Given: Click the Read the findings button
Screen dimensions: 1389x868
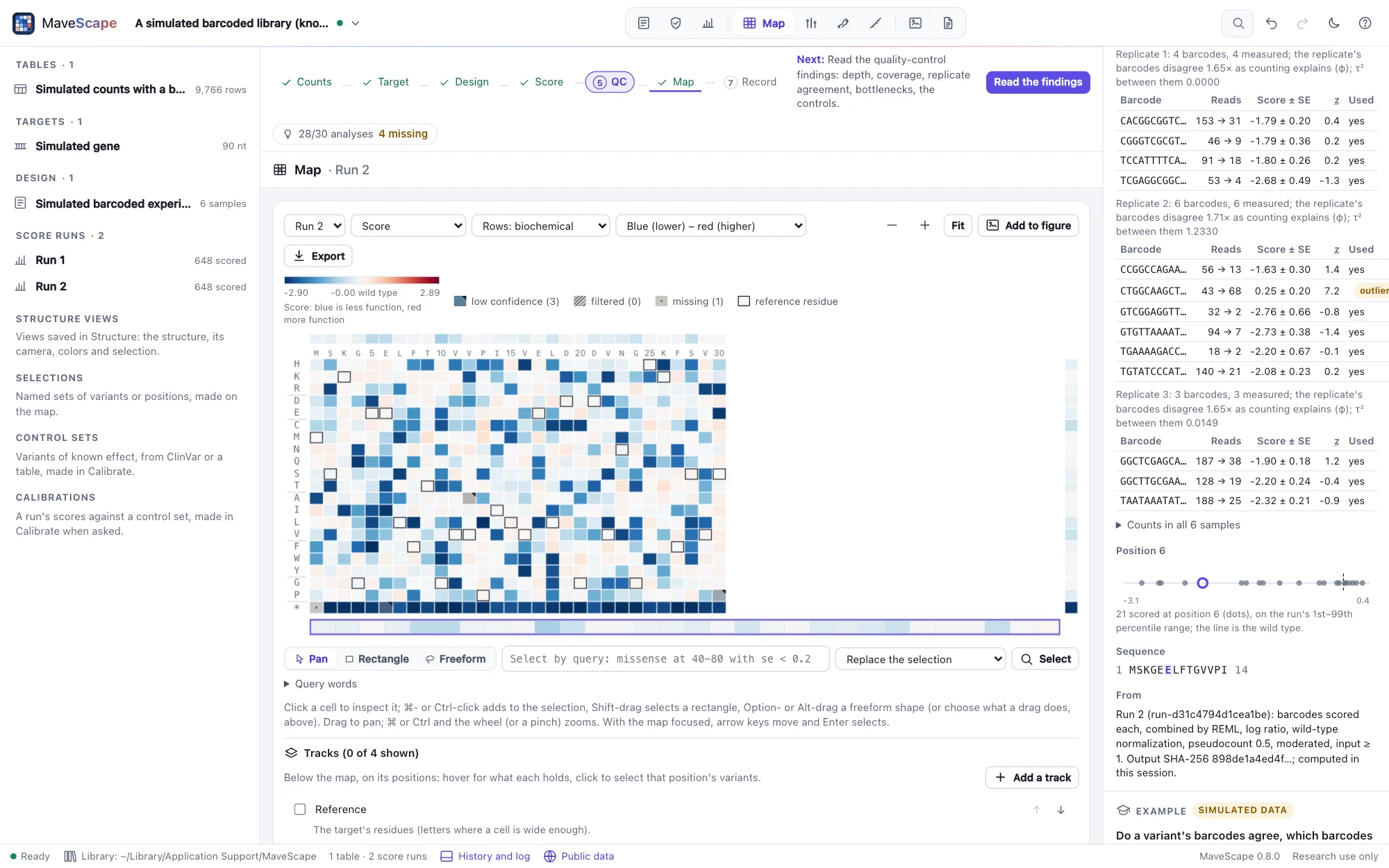Looking at the screenshot, I should pos(1038,82).
